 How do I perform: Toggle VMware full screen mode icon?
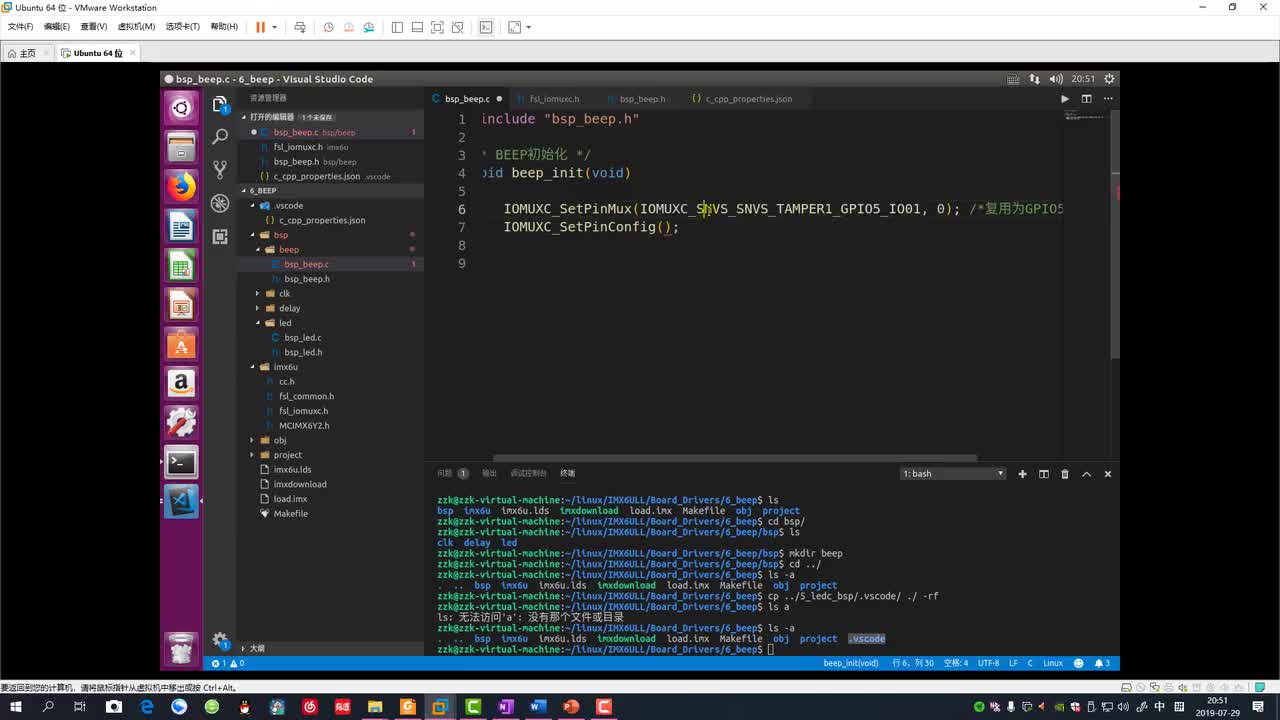pos(437,27)
